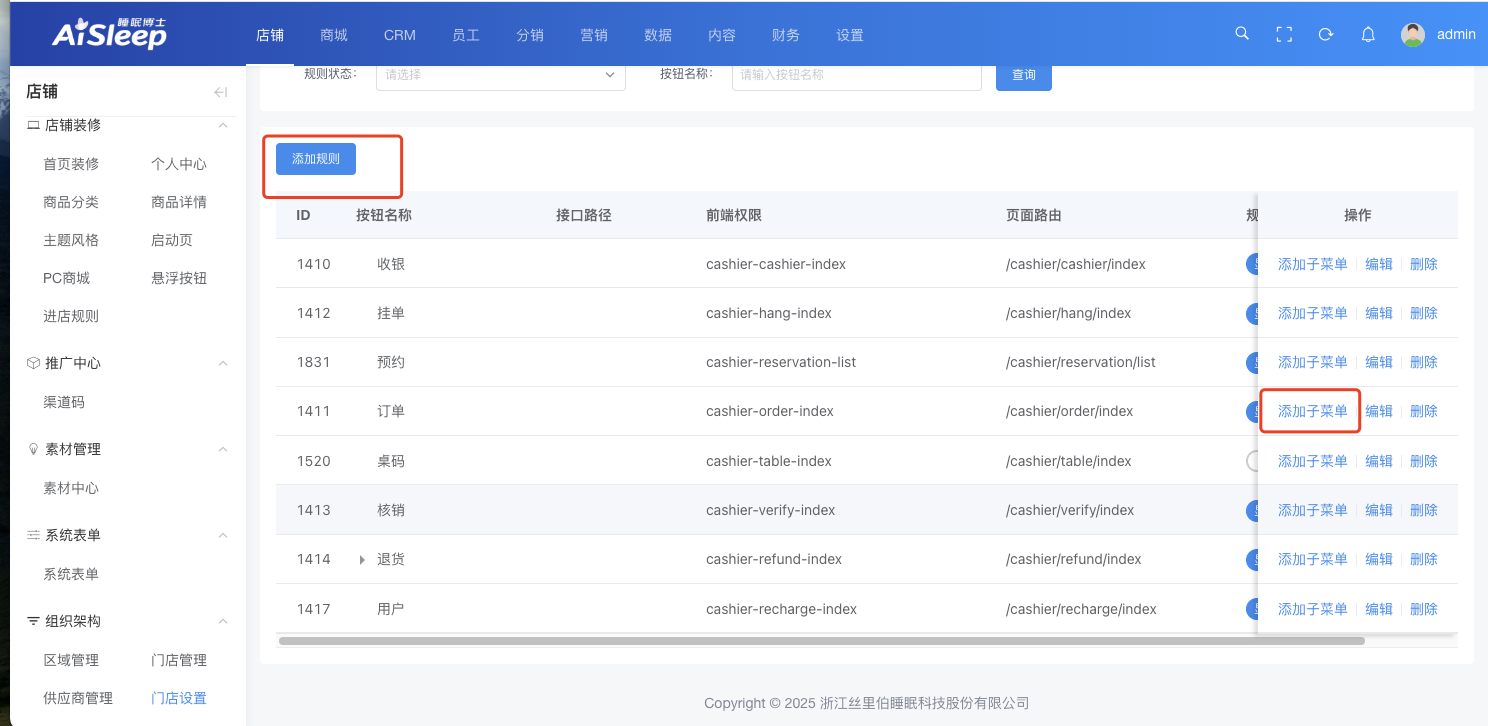Open the 商城 top menu
The width and height of the screenshot is (1488, 726).
[334, 35]
